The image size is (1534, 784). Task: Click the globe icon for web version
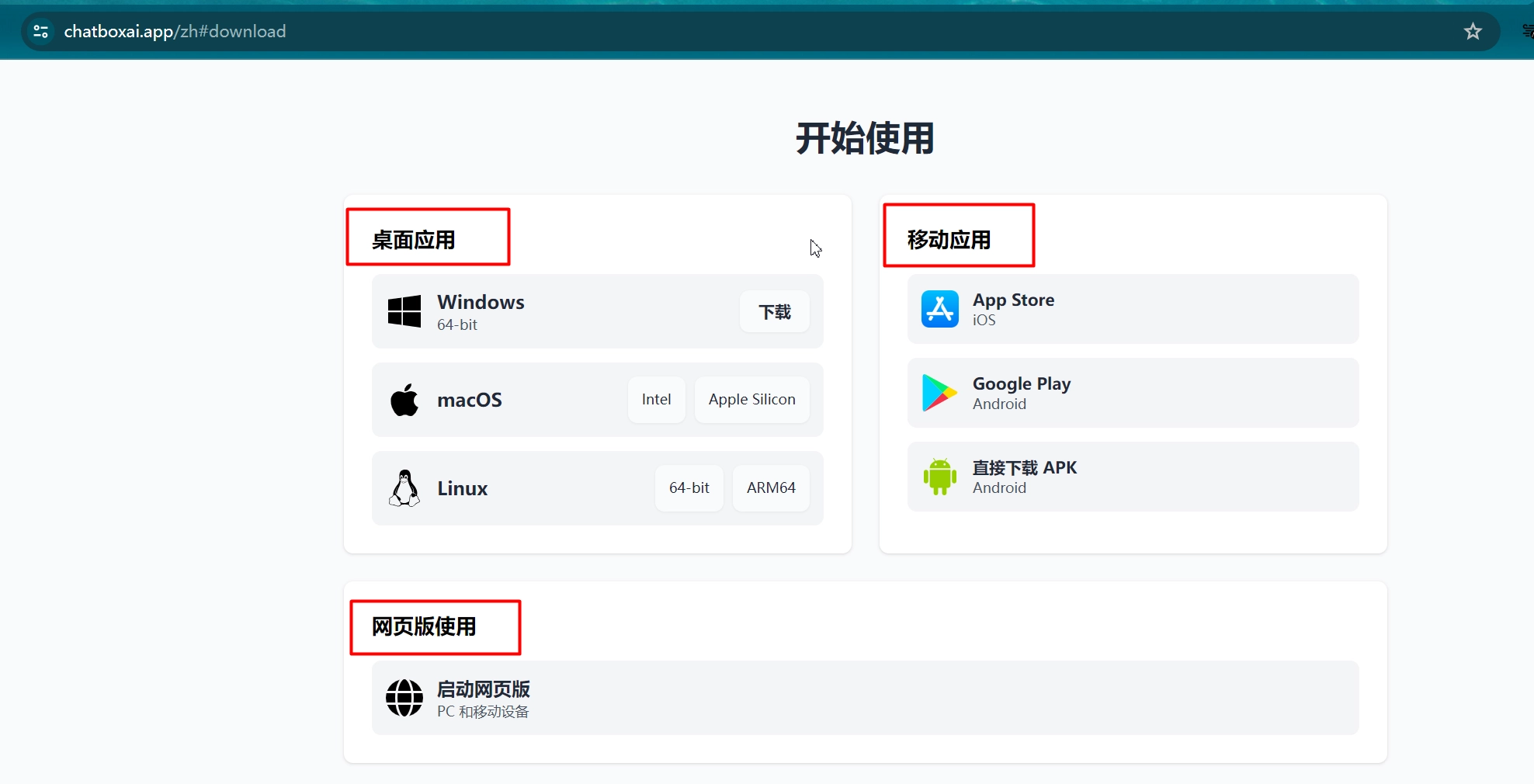[404, 698]
